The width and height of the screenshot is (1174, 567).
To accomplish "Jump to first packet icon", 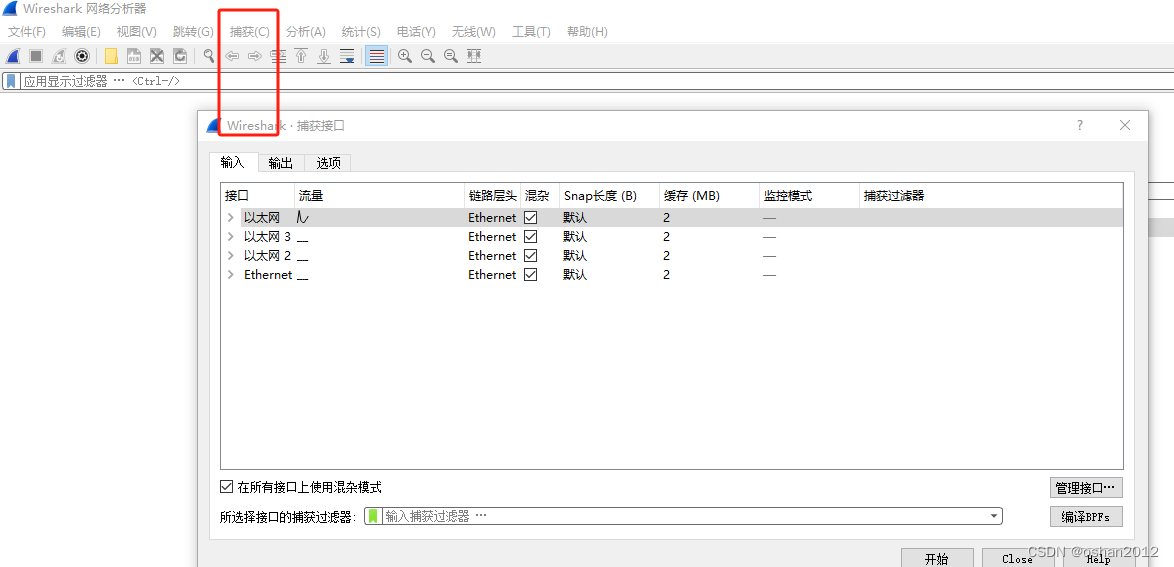I will (301, 56).
